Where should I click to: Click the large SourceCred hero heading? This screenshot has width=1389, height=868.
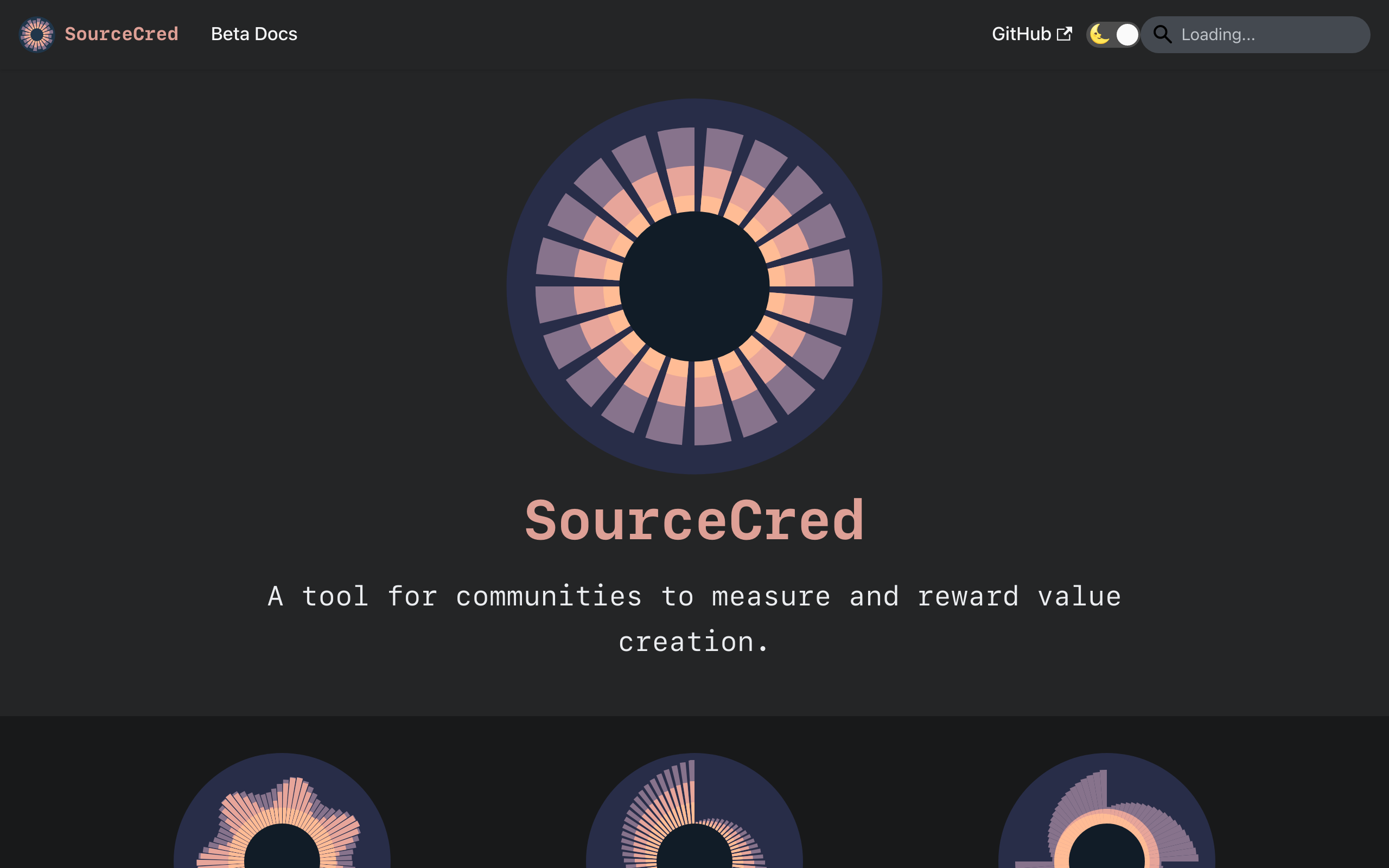click(694, 521)
